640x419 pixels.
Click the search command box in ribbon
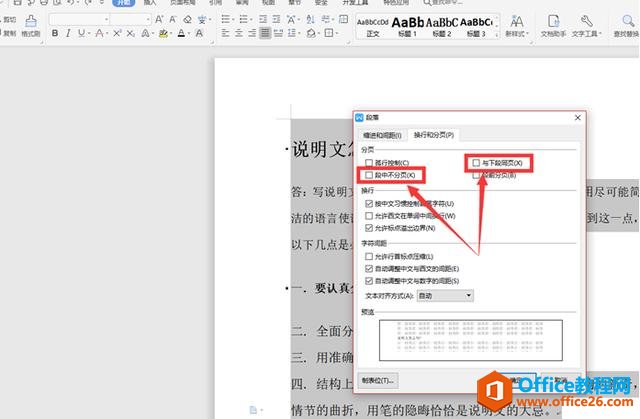[445, 2]
